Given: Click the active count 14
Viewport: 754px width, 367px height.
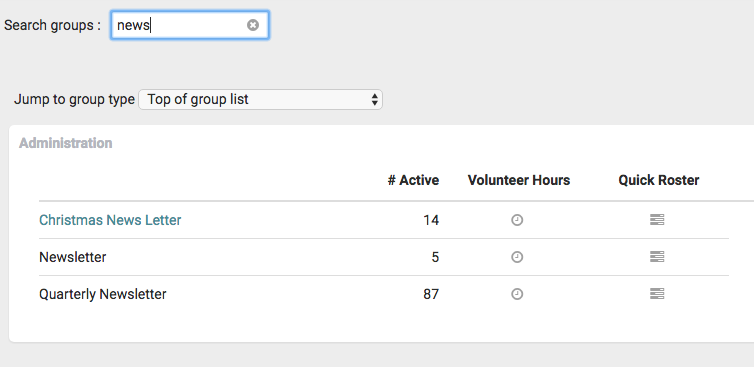Looking at the screenshot, I should click(431, 220).
